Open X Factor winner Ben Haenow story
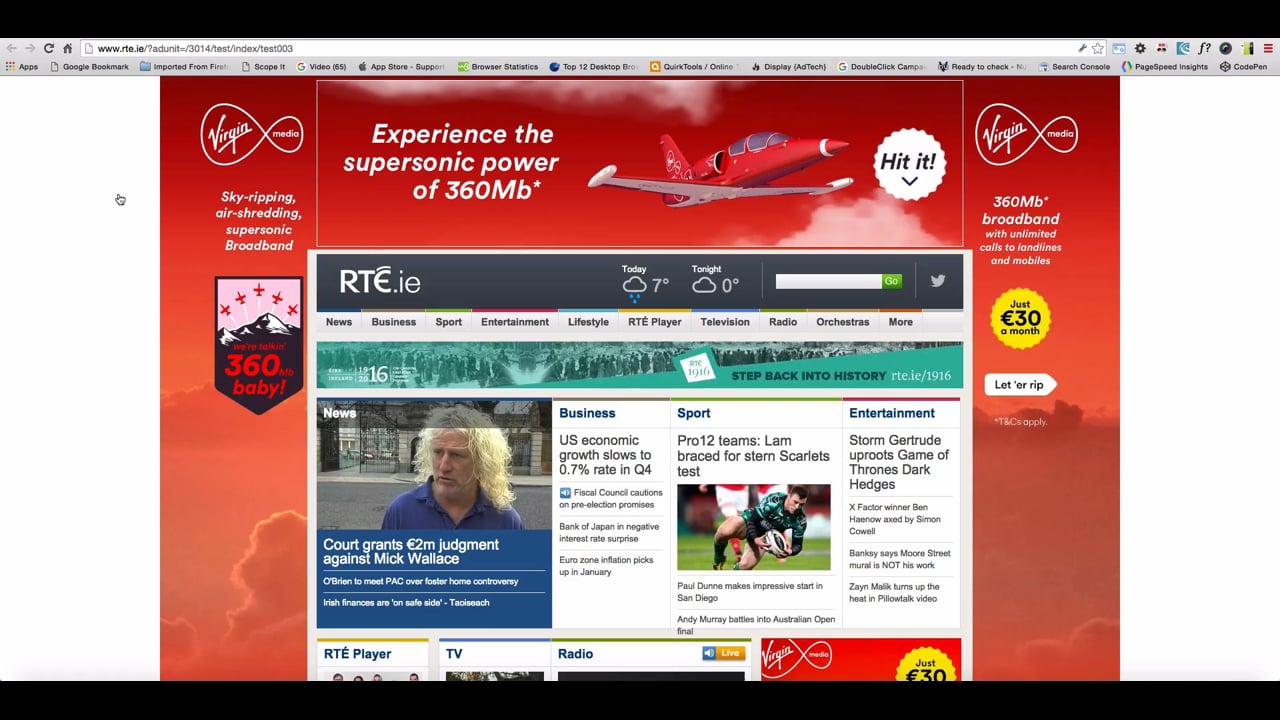 tap(895, 519)
